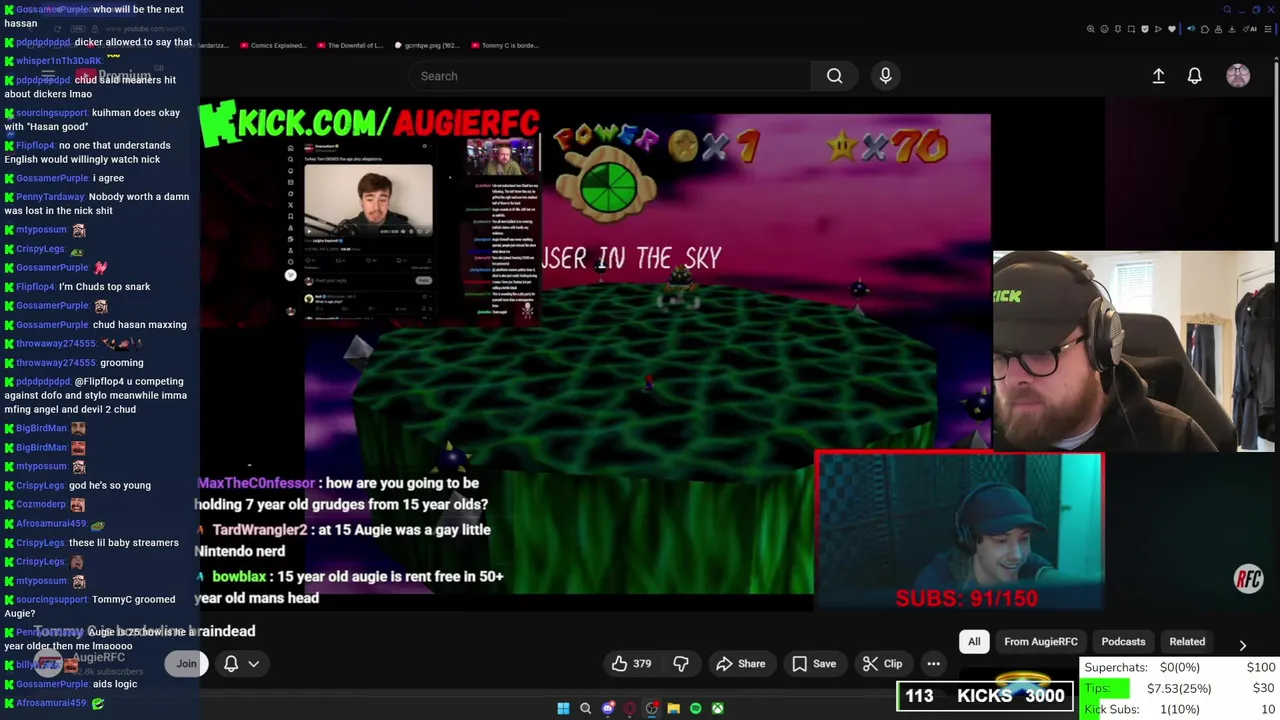The height and width of the screenshot is (720, 1280).
Task: Click the video title ending 'braindead'
Action: (x=145, y=631)
